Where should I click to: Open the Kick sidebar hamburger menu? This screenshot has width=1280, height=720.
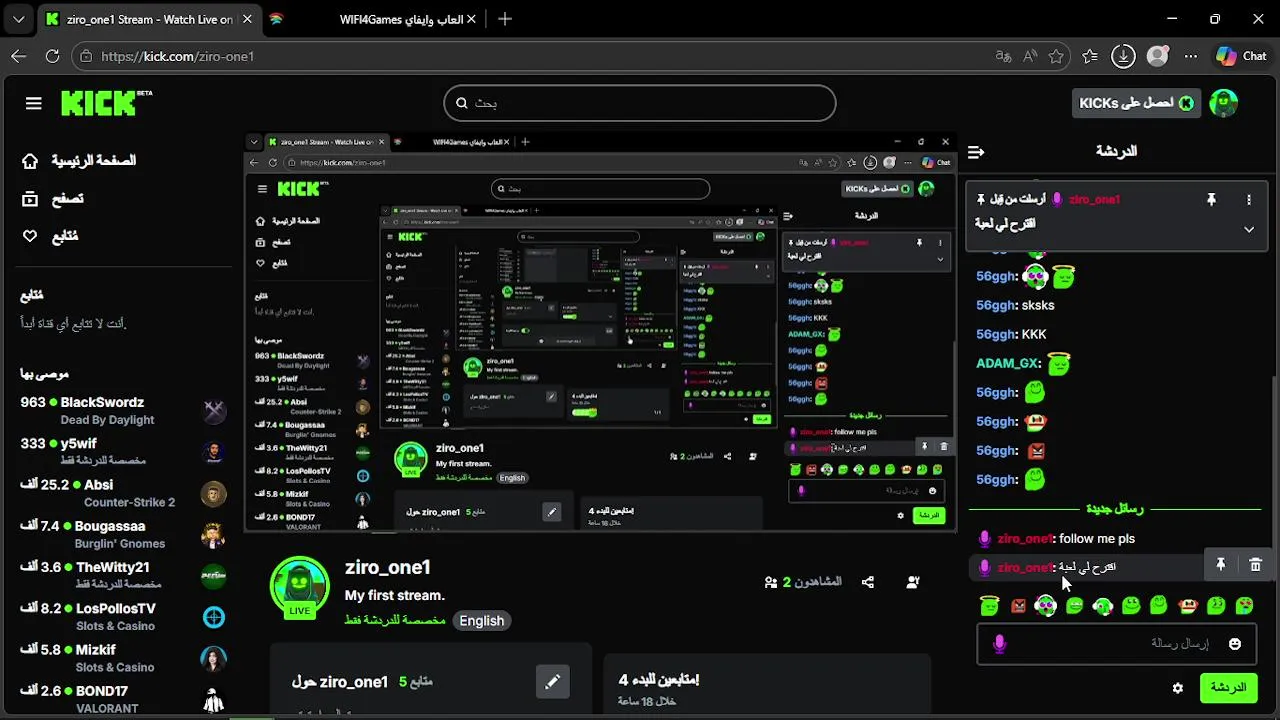click(x=34, y=103)
